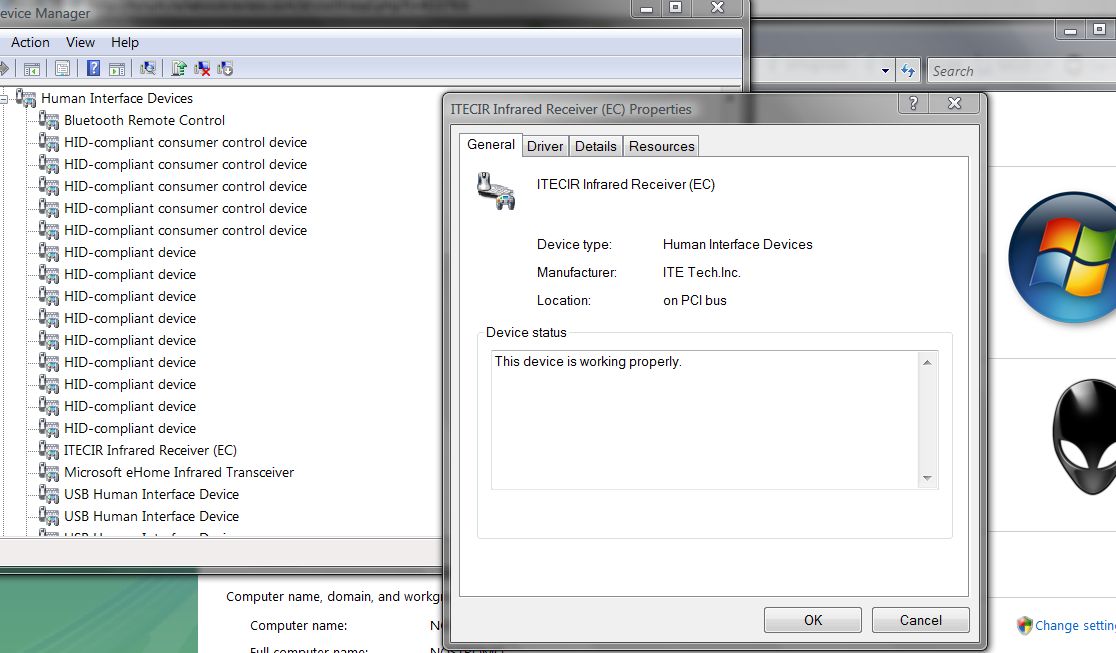Screen dimensions: 1116x653
Task: Open the Action menu in Device Manager
Action: (30, 42)
